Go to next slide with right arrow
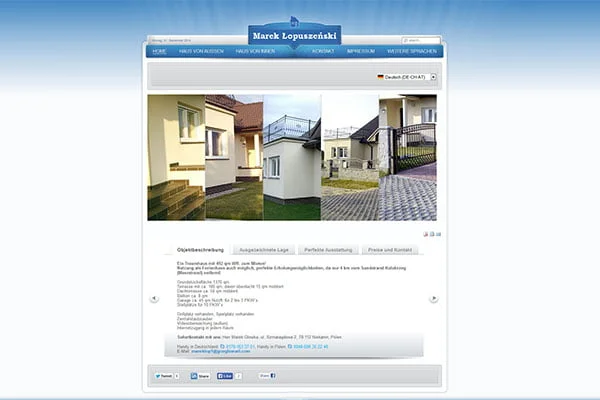This screenshot has height=400, width=600. (434, 299)
